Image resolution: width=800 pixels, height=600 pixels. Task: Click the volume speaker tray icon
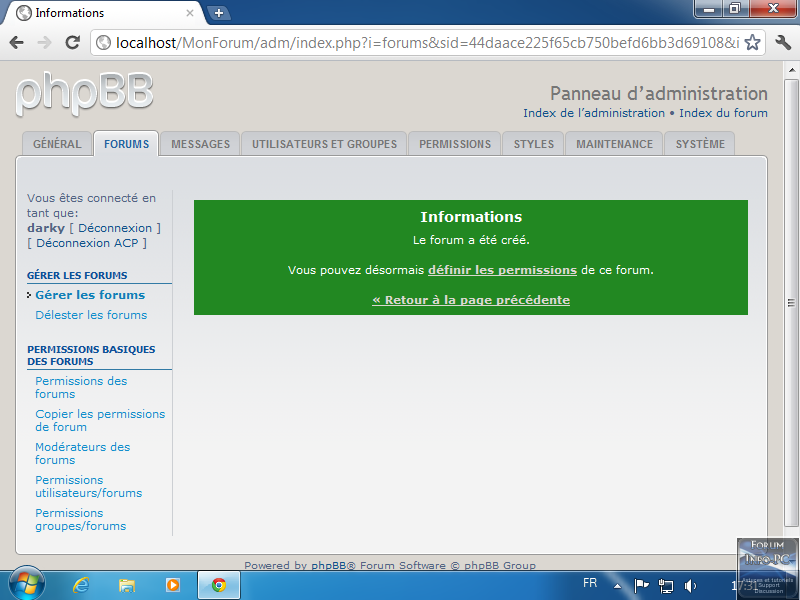click(690, 586)
